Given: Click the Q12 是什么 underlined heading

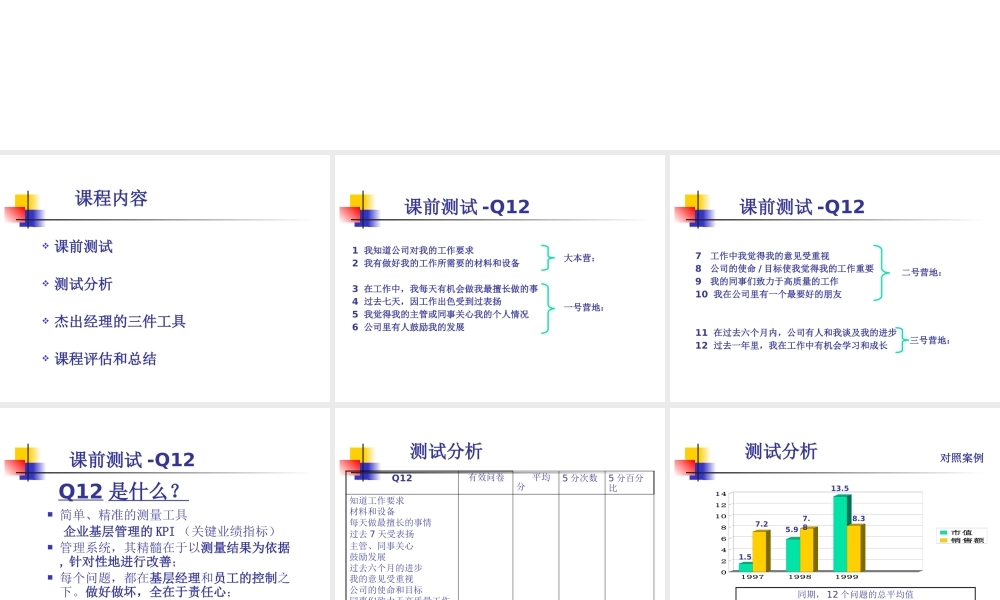Looking at the screenshot, I should pos(123,491).
